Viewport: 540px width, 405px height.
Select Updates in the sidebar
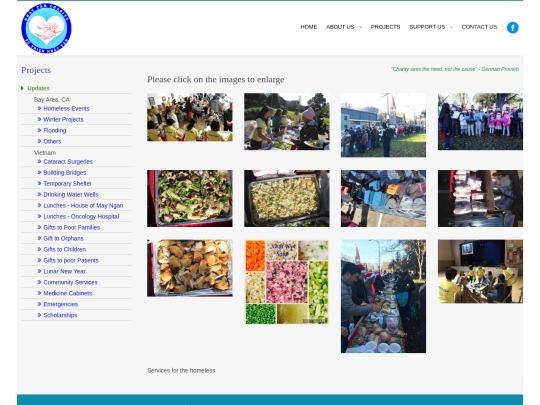click(x=38, y=88)
